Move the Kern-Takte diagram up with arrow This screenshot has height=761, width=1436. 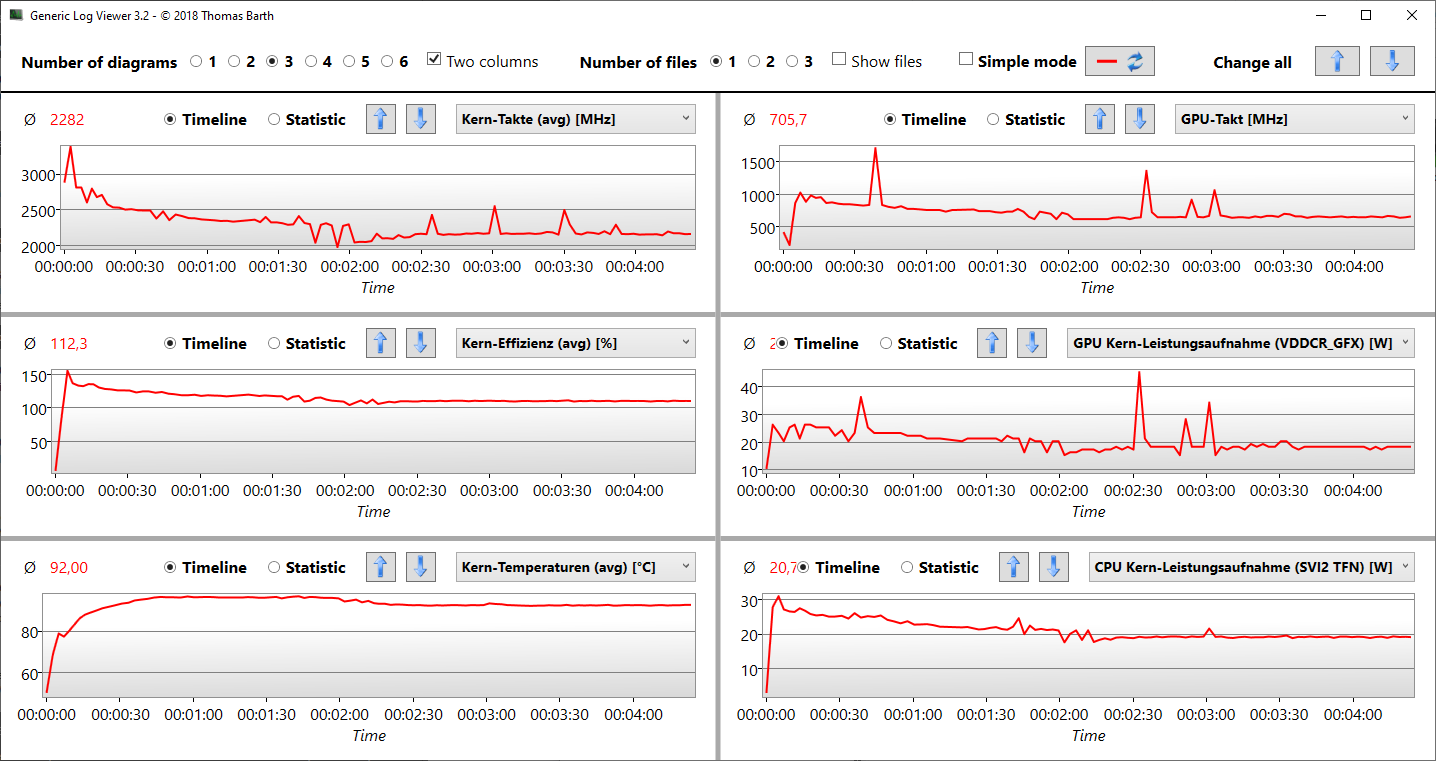pos(380,119)
